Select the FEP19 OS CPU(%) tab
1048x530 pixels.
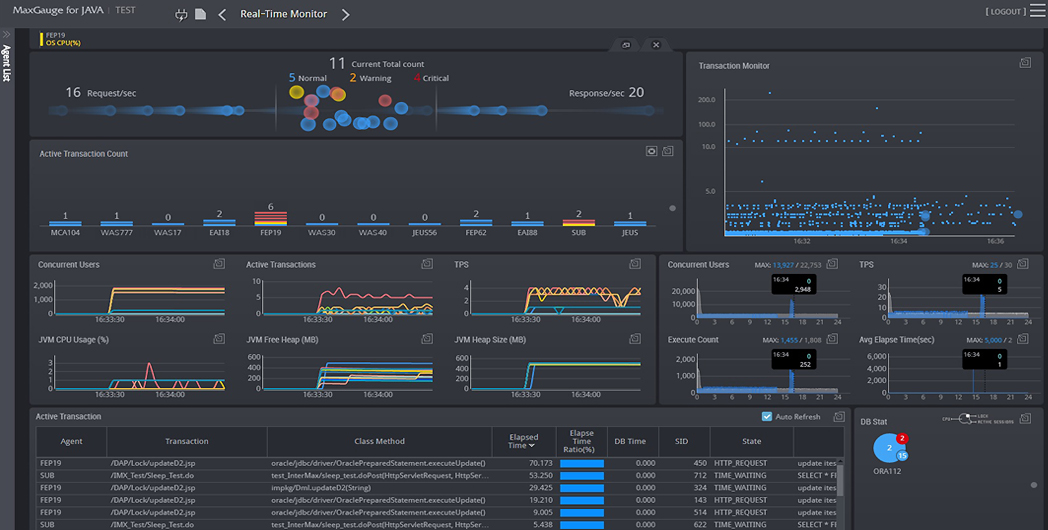point(61,39)
